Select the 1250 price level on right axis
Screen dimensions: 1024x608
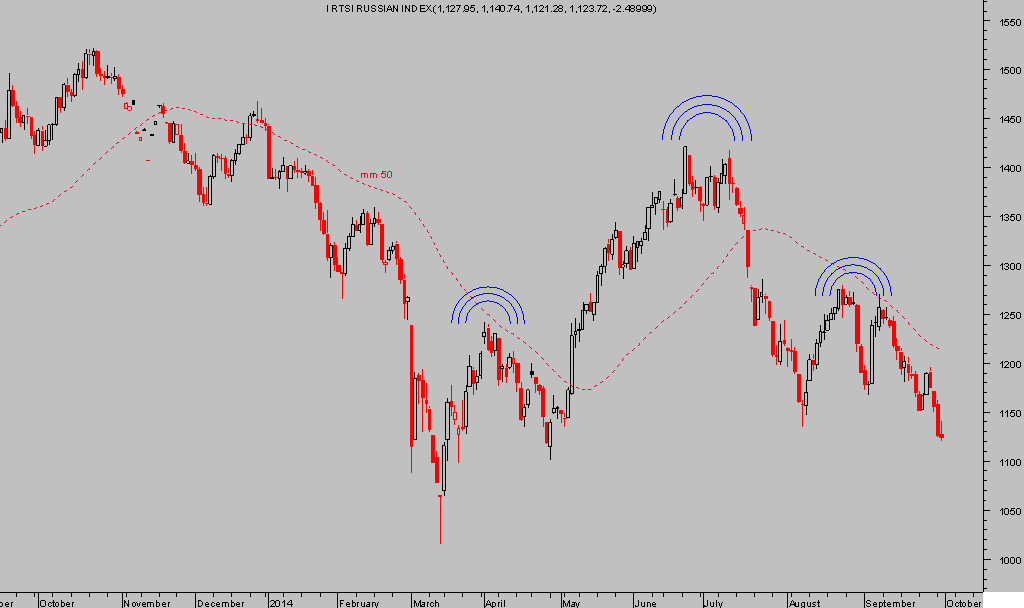[x=1005, y=316]
